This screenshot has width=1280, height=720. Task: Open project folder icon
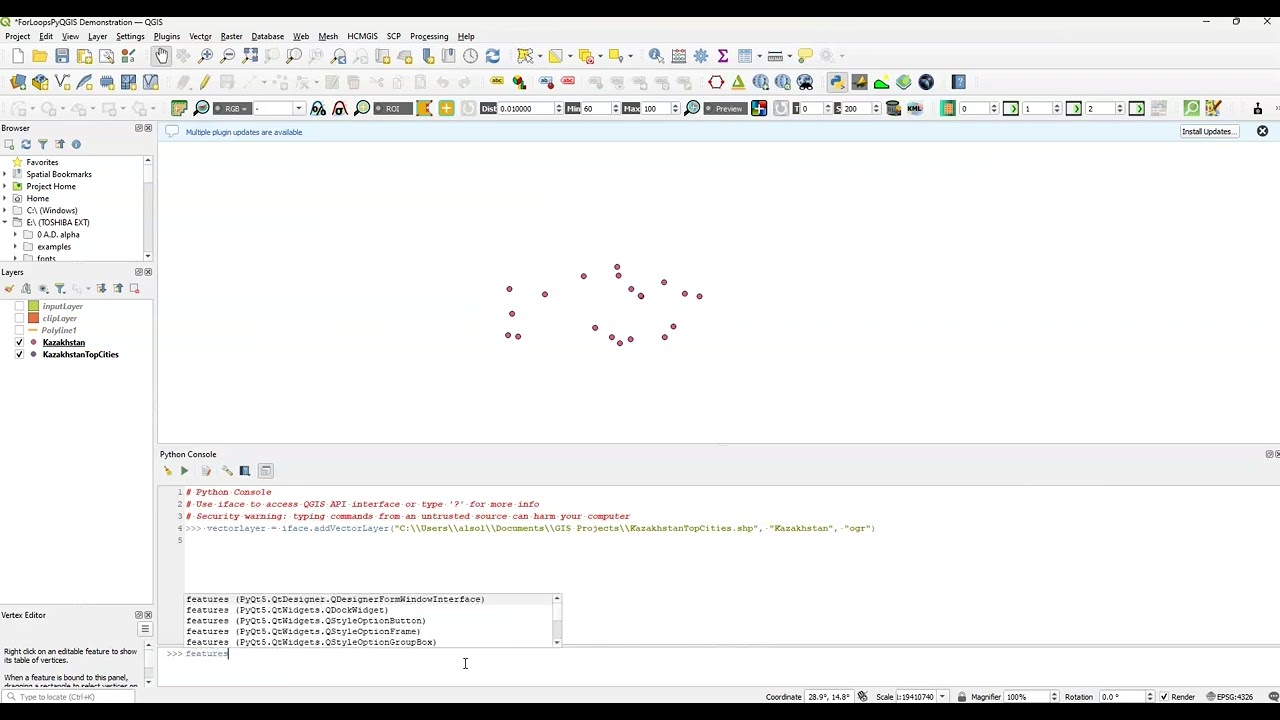click(40, 56)
